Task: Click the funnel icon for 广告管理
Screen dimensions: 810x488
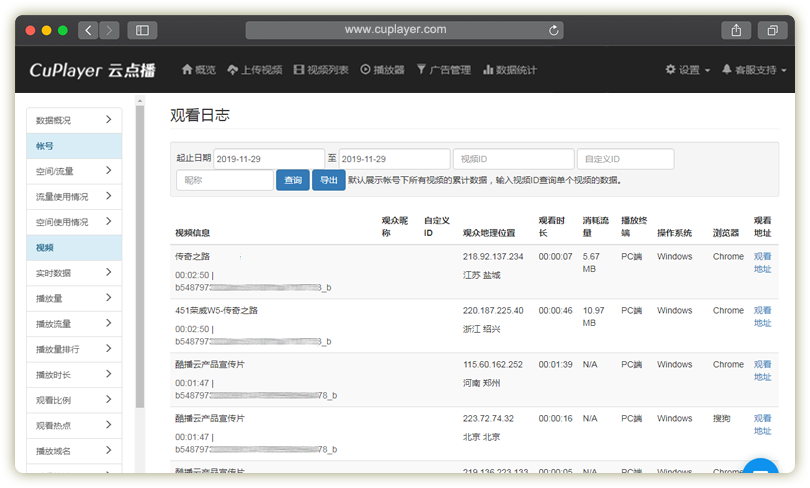Action: click(x=422, y=70)
